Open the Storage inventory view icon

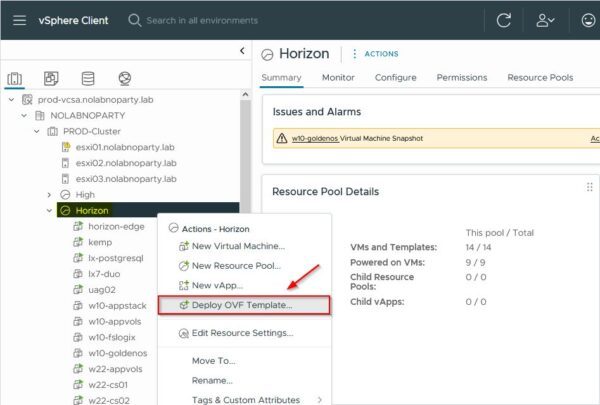click(88, 78)
